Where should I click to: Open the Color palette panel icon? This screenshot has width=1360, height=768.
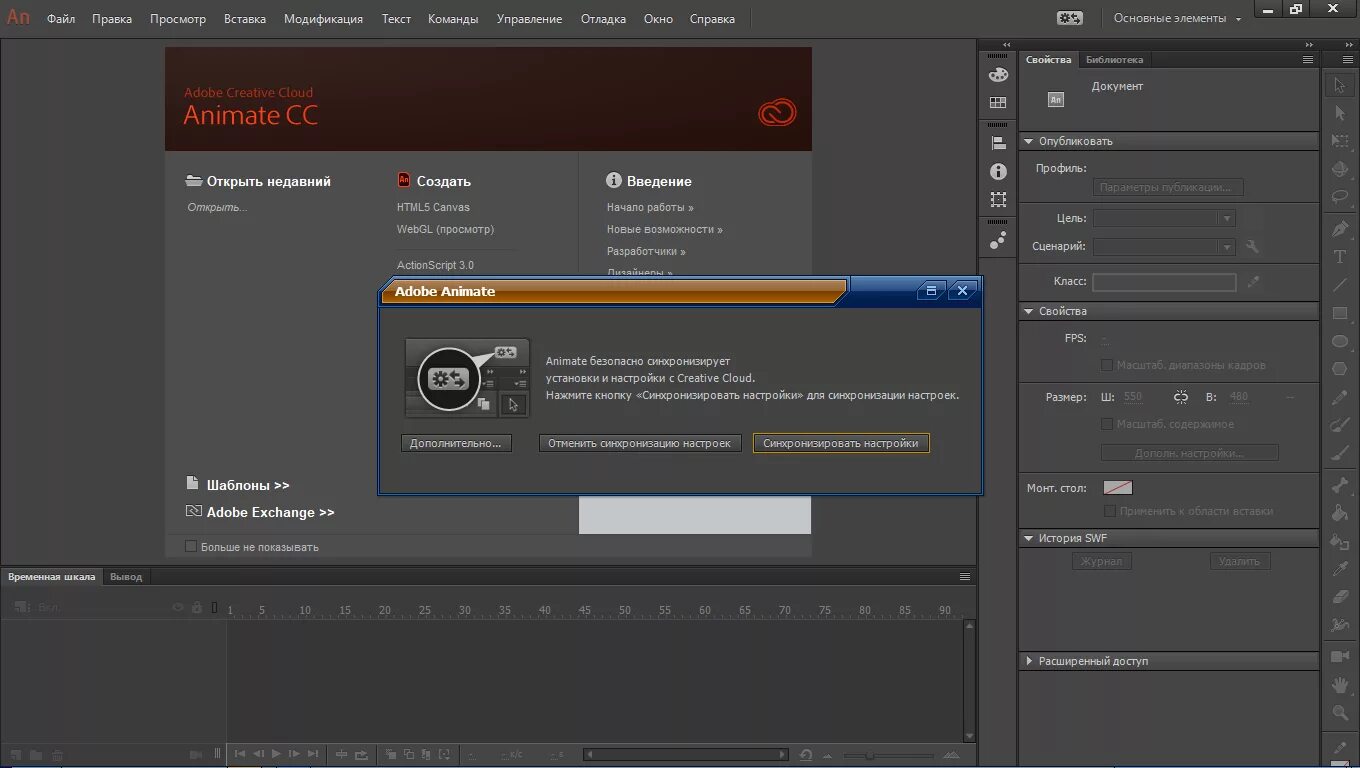998,75
